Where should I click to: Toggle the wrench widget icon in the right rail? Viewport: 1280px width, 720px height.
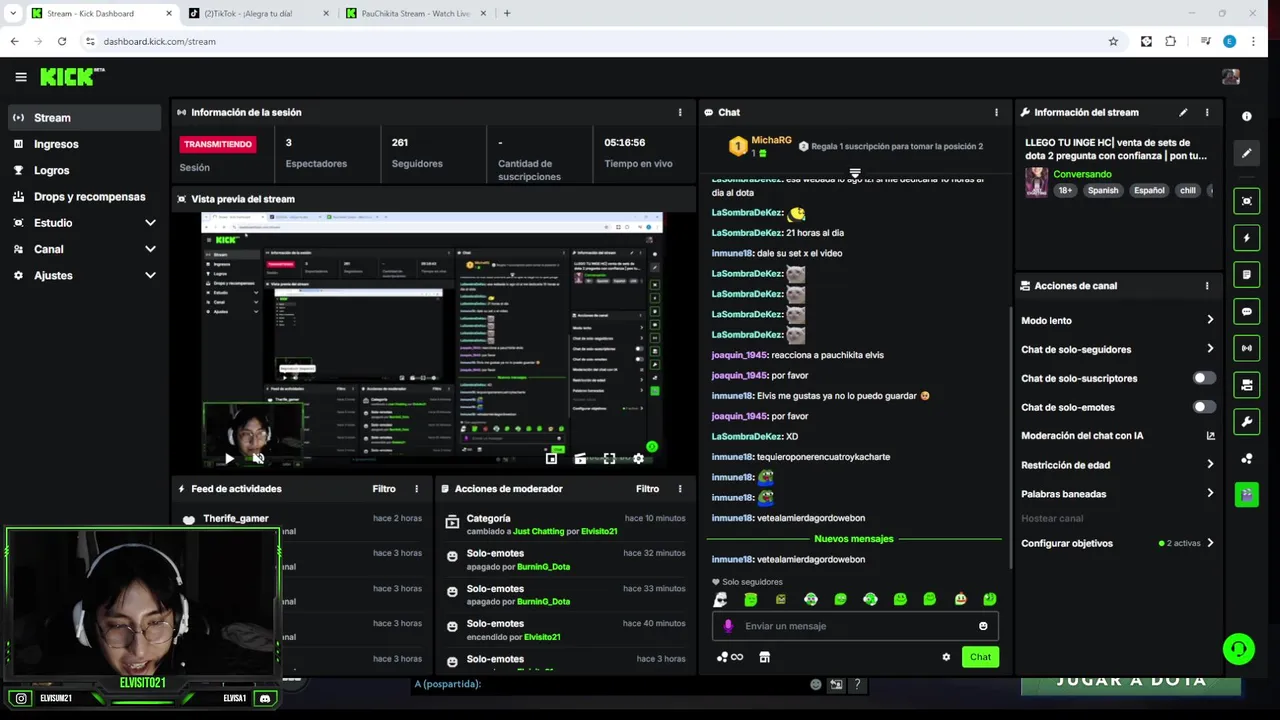pyautogui.click(x=1246, y=421)
